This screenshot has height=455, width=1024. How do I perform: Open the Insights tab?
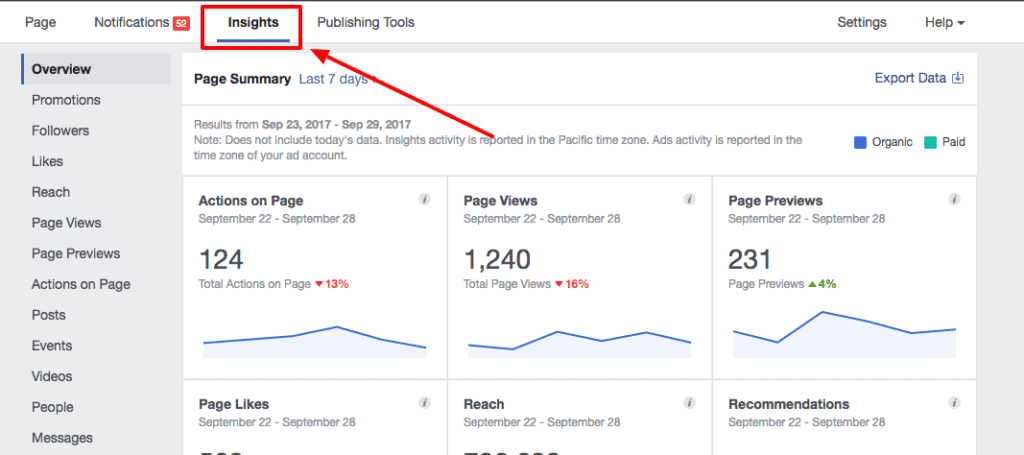click(x=253, y=22)
